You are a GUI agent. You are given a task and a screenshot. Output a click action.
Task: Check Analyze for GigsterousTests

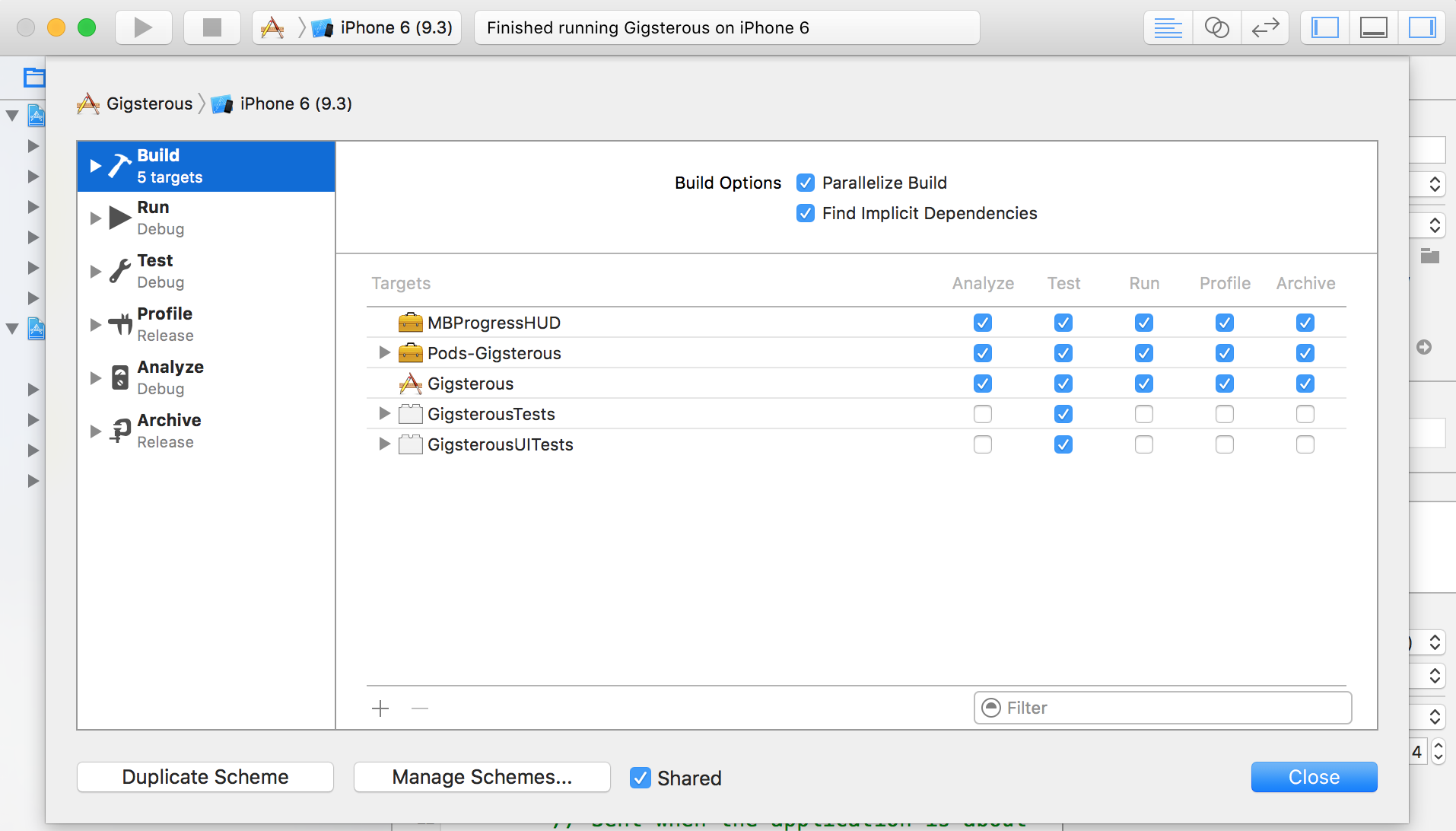point(983,414)
